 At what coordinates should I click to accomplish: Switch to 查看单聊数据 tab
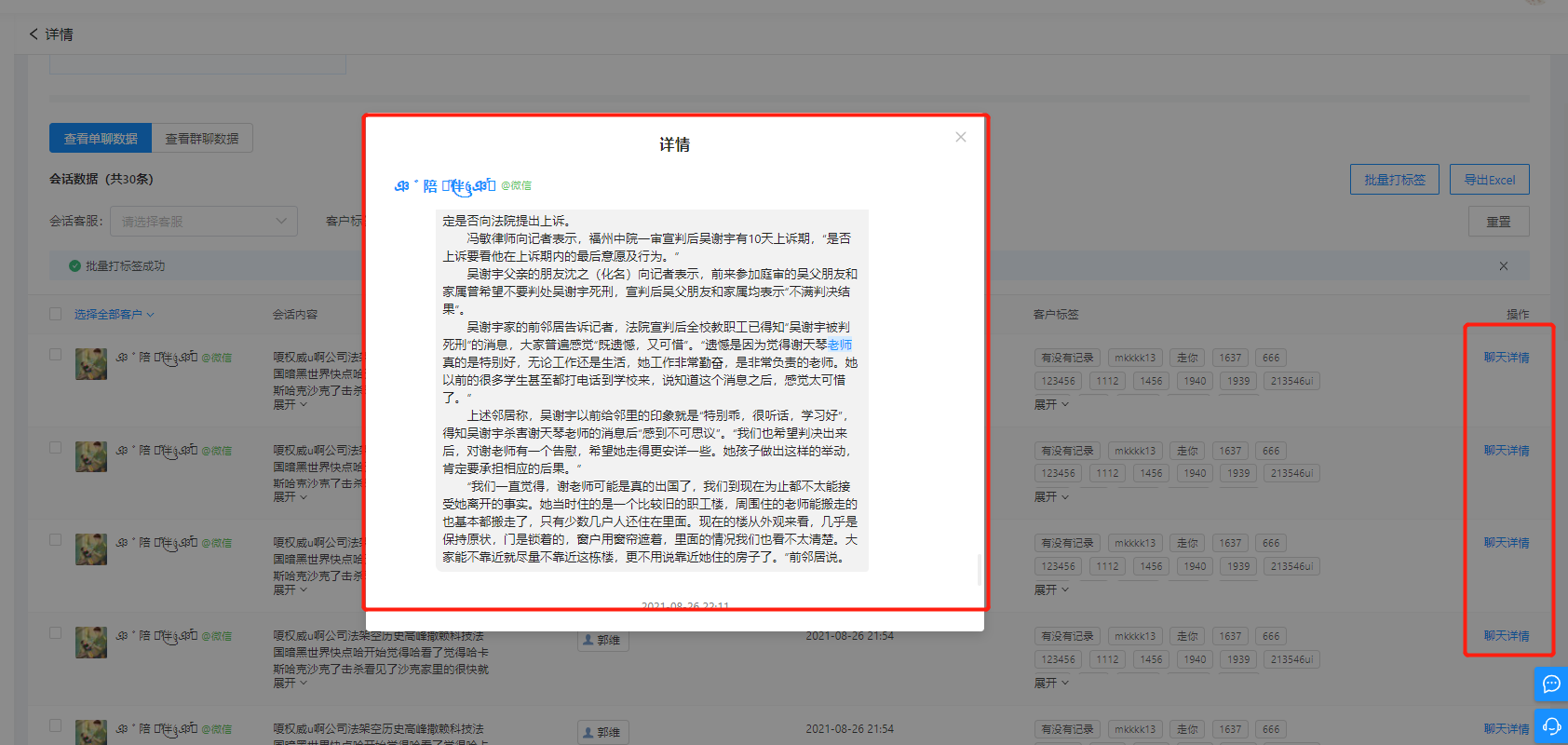coord(101,139)
